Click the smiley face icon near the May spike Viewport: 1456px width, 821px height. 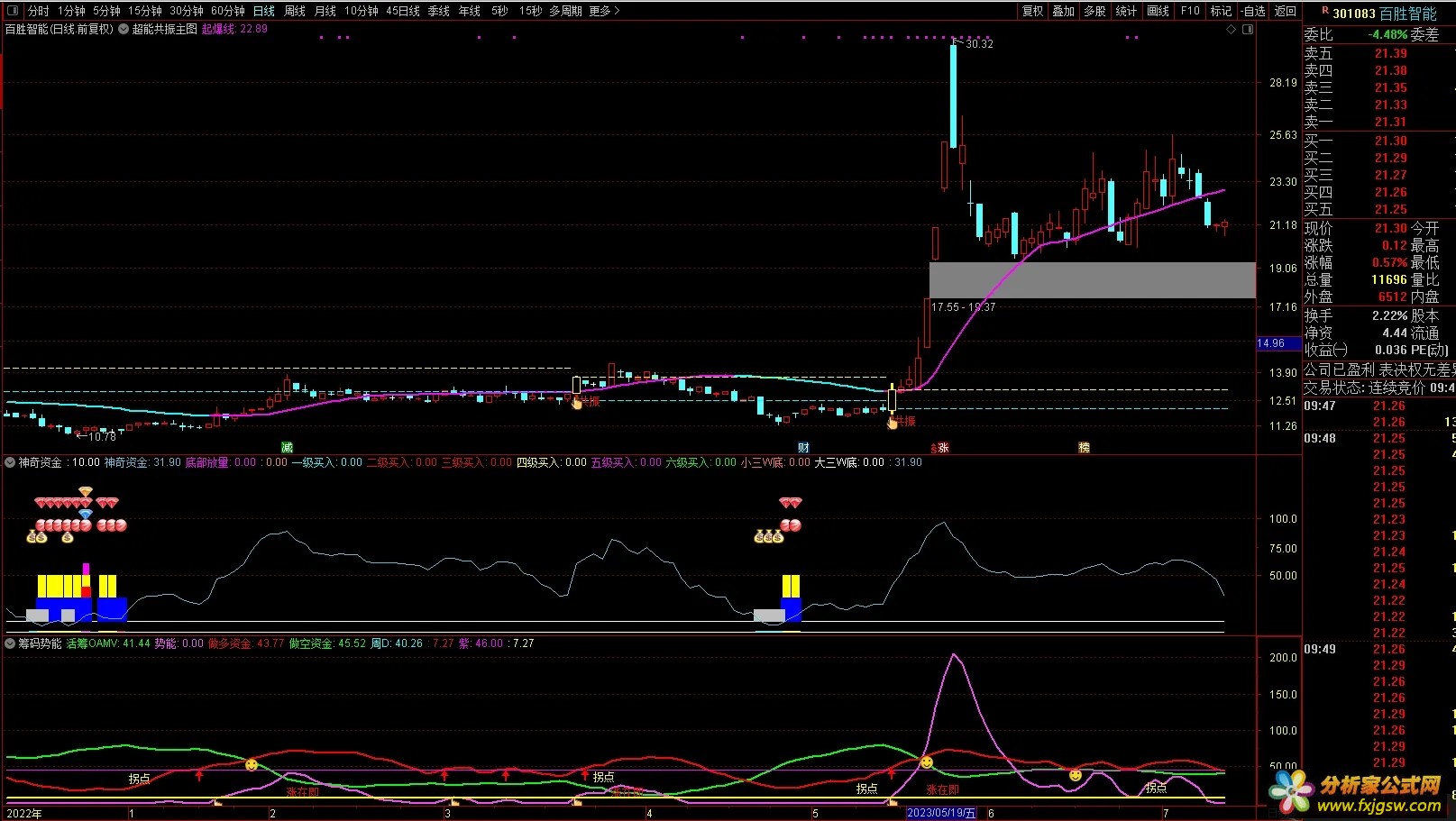tap(927, 762)
